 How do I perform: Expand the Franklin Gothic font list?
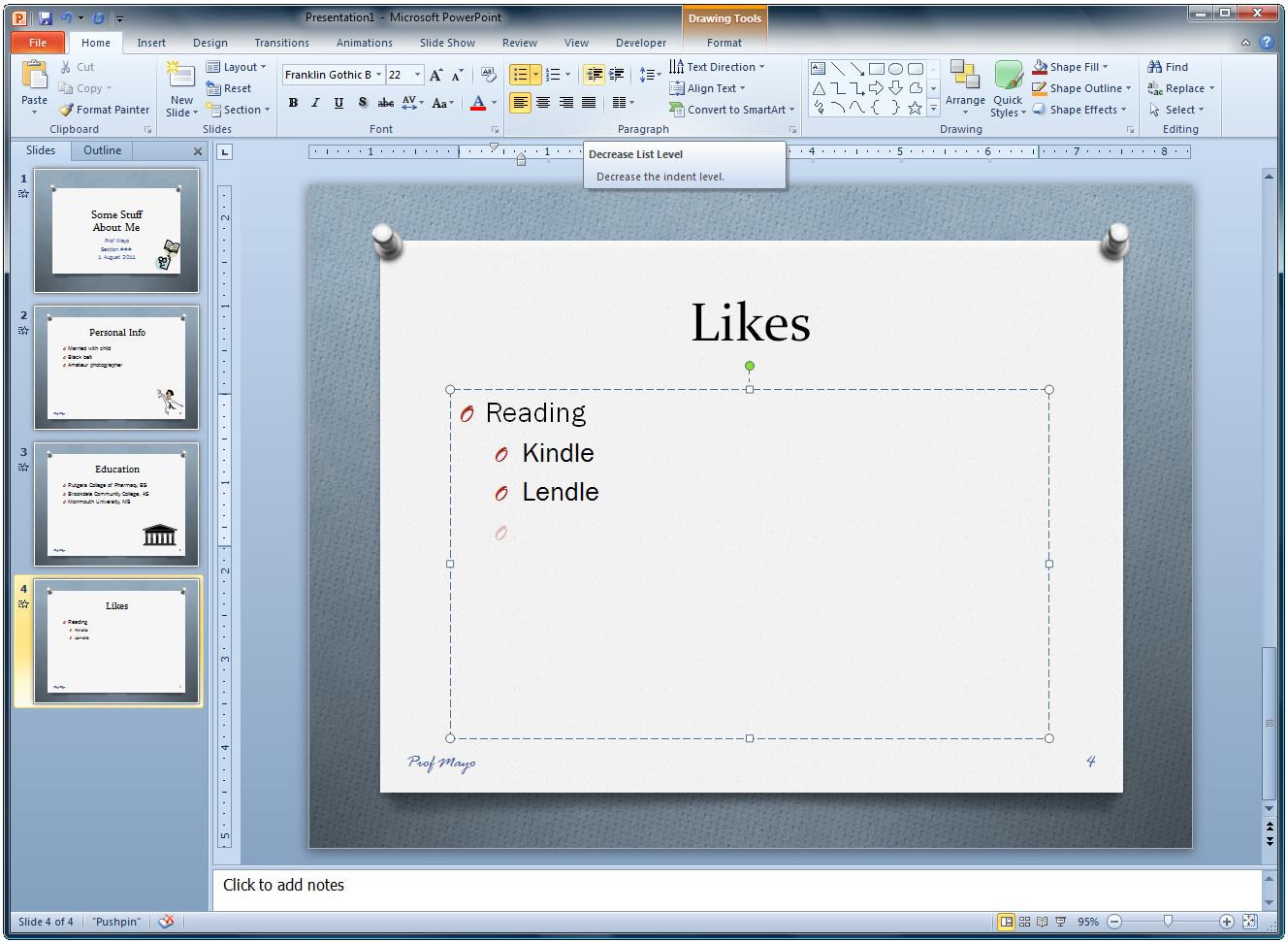(380, 75)
